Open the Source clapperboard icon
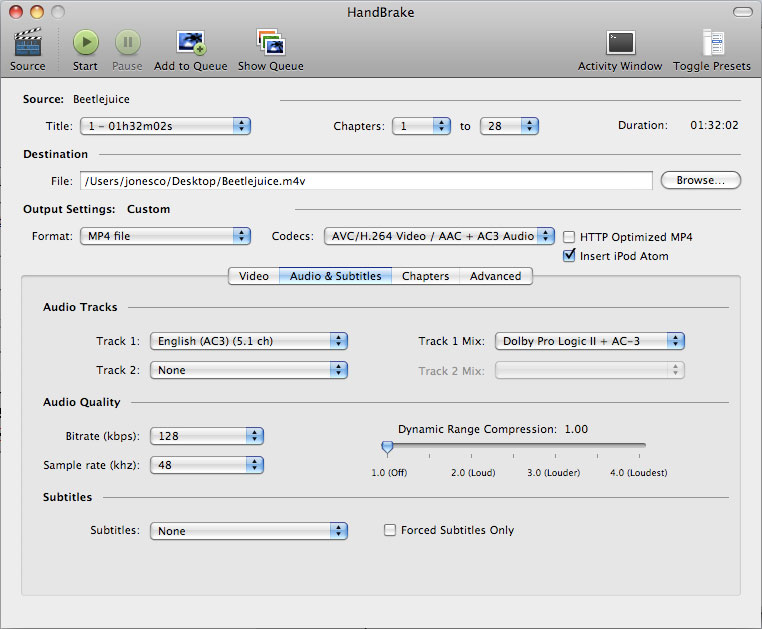 [x=28, y=42]
